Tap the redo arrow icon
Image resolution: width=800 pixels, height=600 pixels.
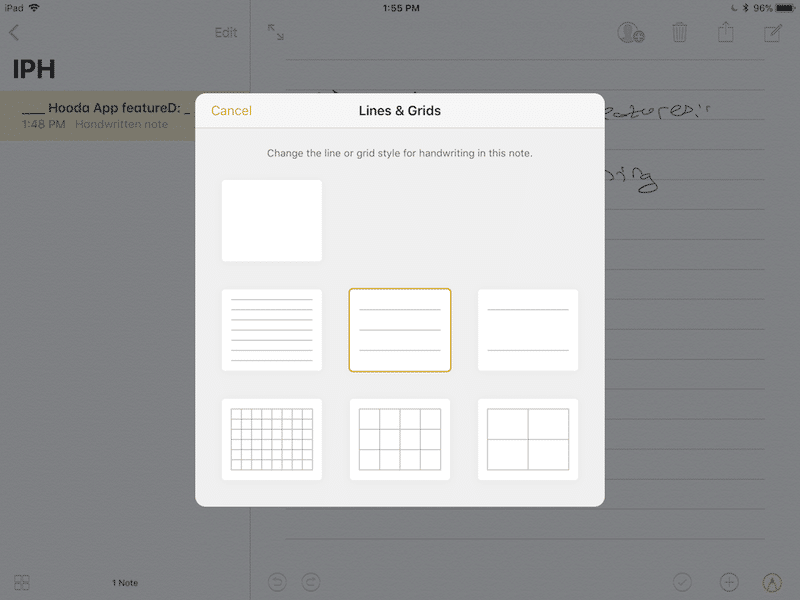pyautogui.click(x=310, y=581)
